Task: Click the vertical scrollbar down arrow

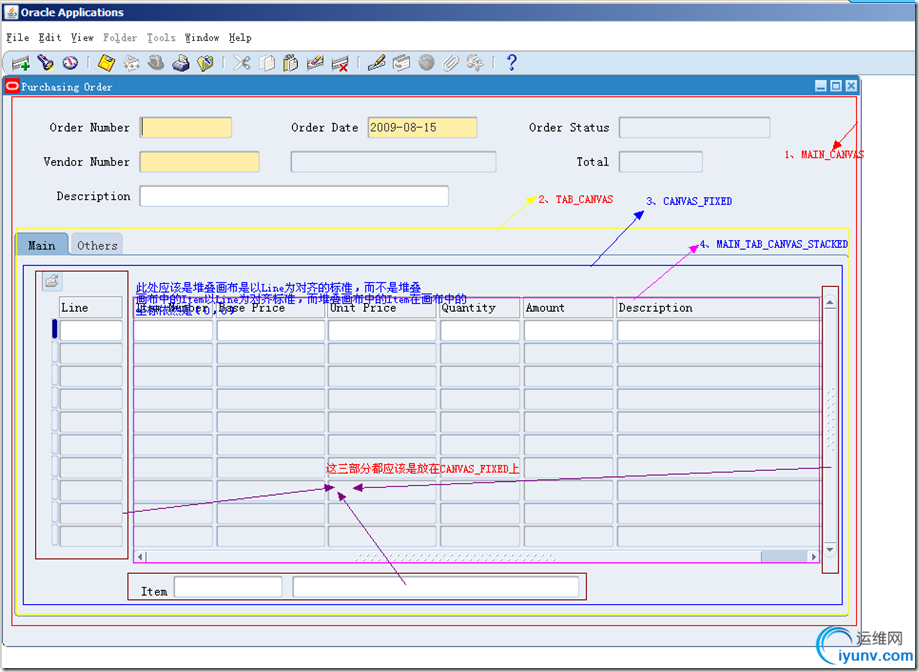Action: click(830, 550)
